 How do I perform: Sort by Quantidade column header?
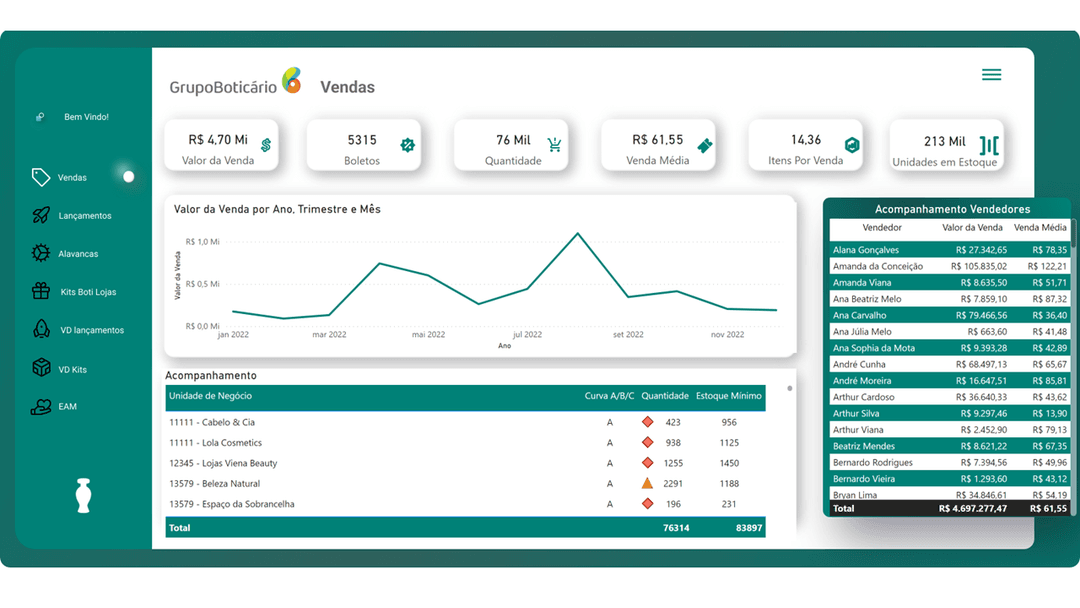pyautogui.click(x=665, y=396)
